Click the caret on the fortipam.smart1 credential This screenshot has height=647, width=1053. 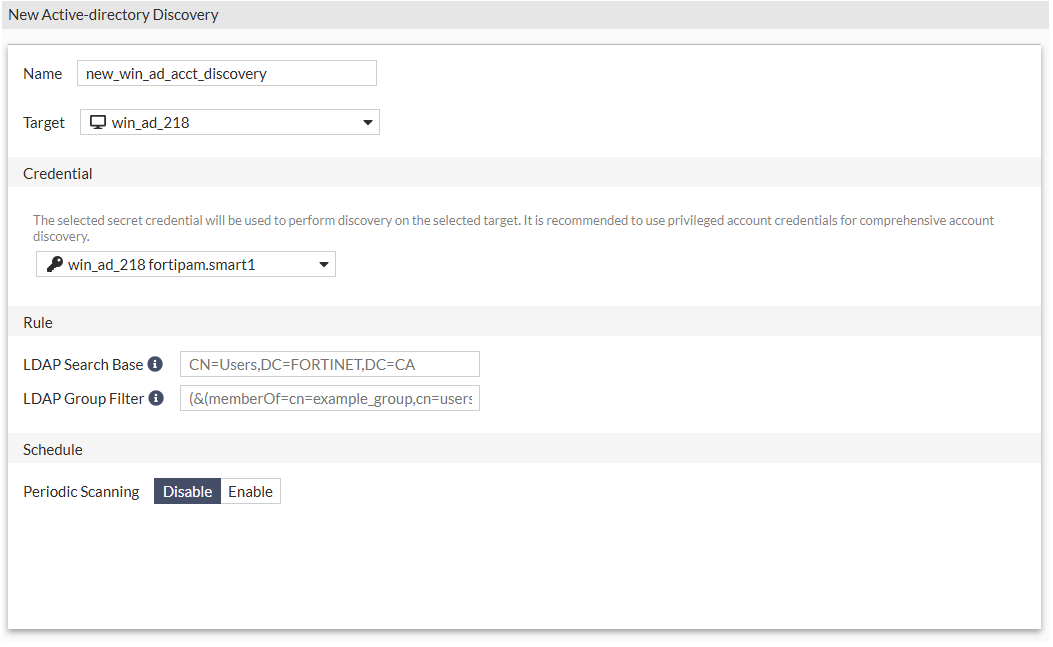(323, 263)
